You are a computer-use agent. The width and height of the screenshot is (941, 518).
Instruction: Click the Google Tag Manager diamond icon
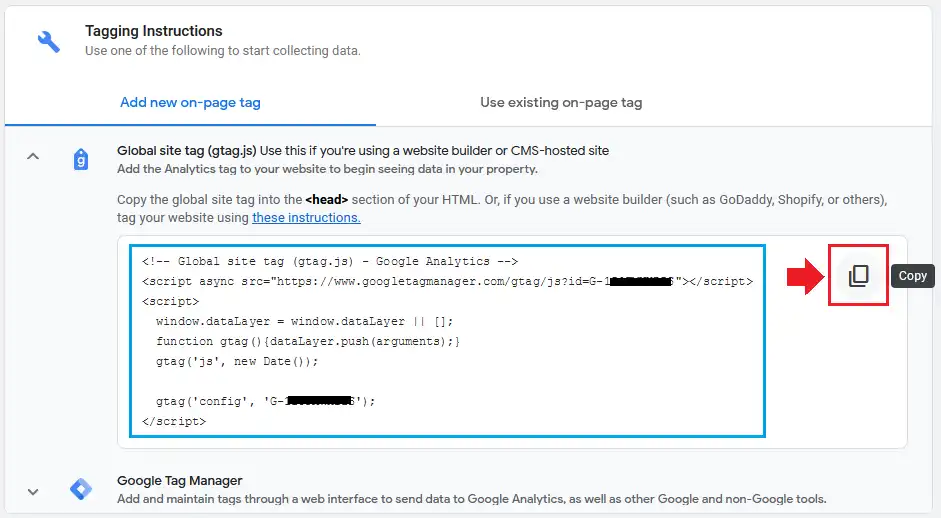(81, 489)
